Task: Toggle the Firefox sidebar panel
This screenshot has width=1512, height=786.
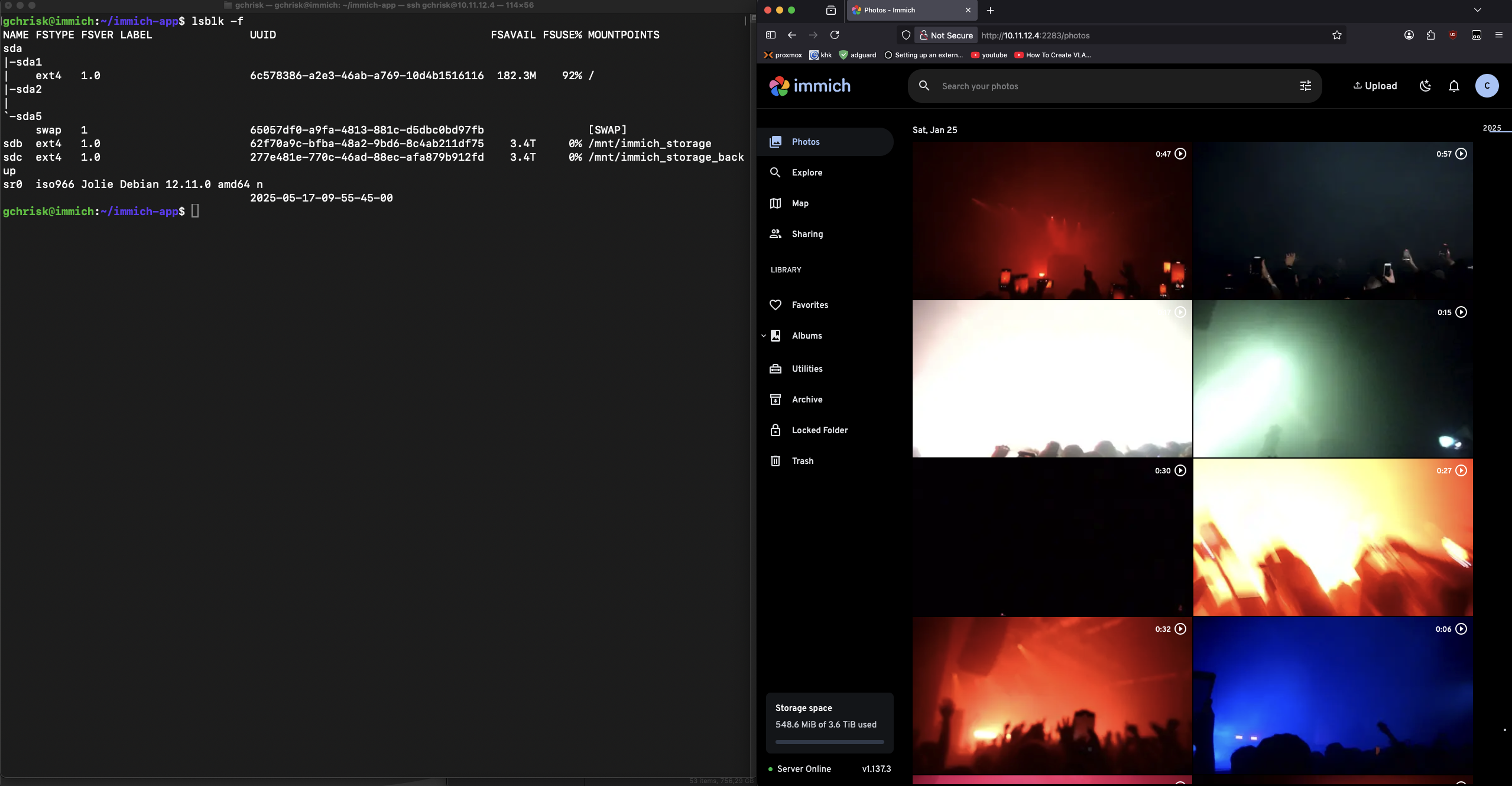Action: (771, 35)
